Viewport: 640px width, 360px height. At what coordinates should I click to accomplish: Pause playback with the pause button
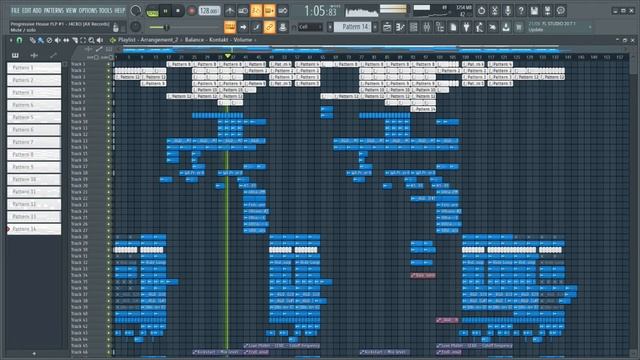(x=165, y=11)
